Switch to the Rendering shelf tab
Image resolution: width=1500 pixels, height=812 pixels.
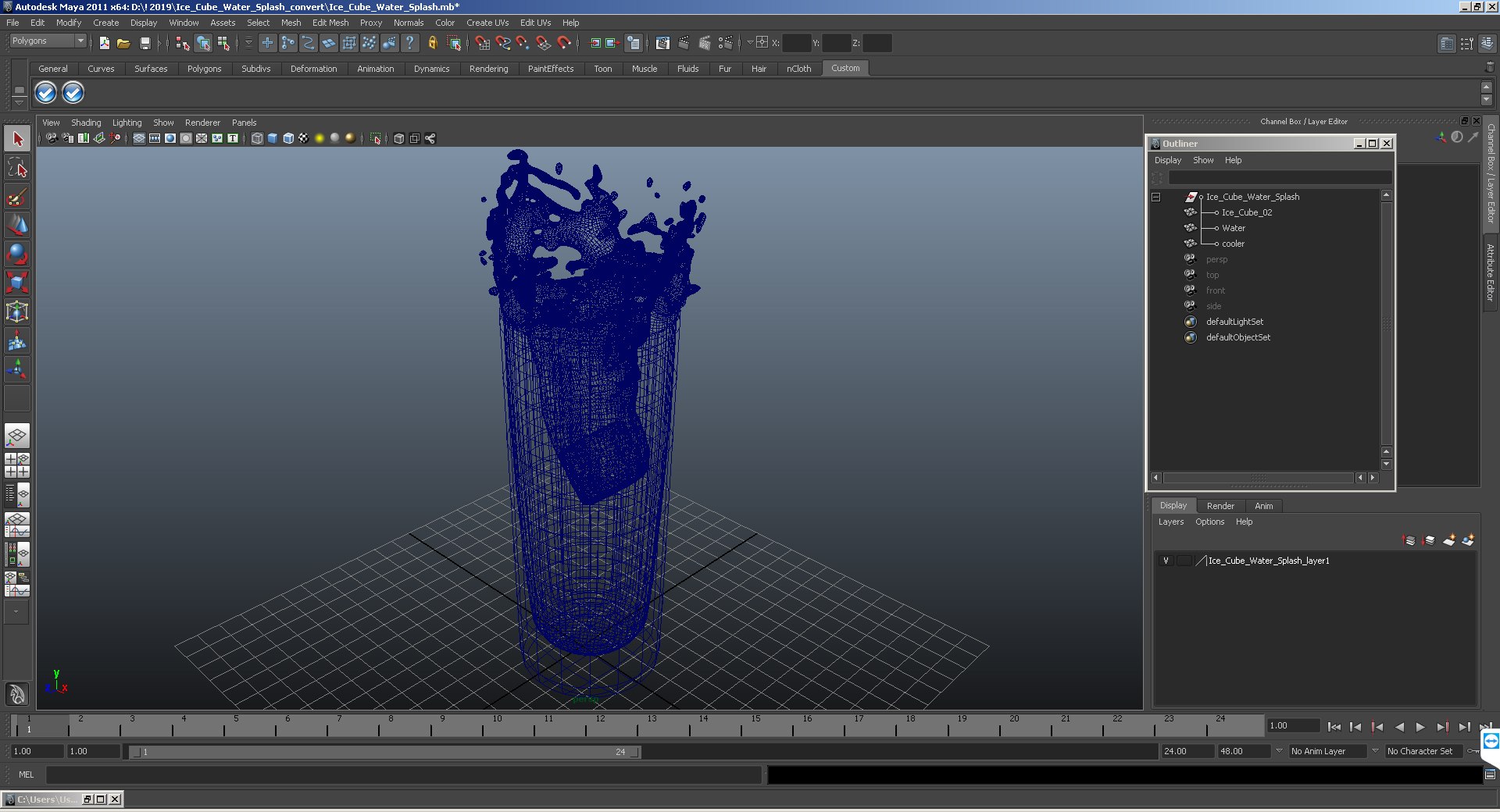pos(488,69)
